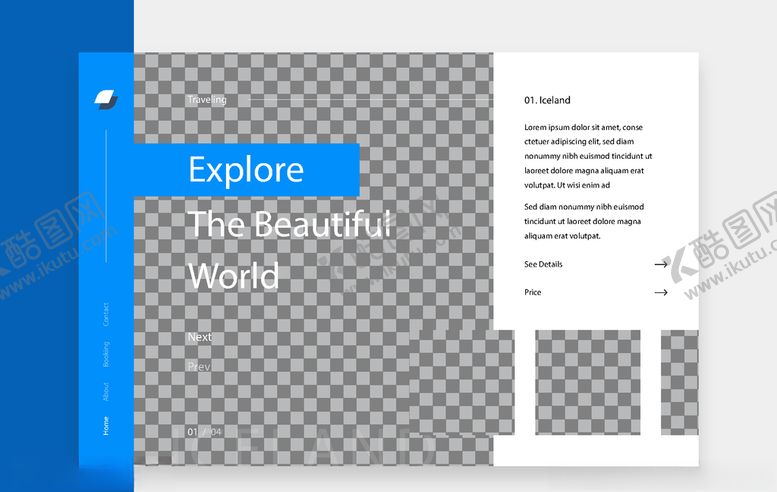Select the rightmost bottom image thumbnail
Viewport: 777px width, 492px height.
point(680,383)
